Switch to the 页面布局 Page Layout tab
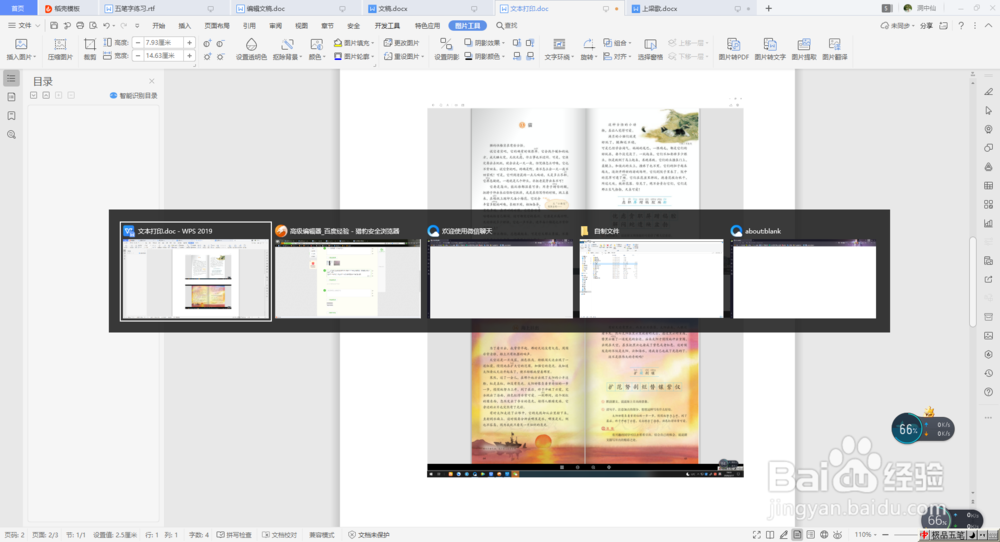This screenshot has height=542, width=1000. click(x=217, y=26)
